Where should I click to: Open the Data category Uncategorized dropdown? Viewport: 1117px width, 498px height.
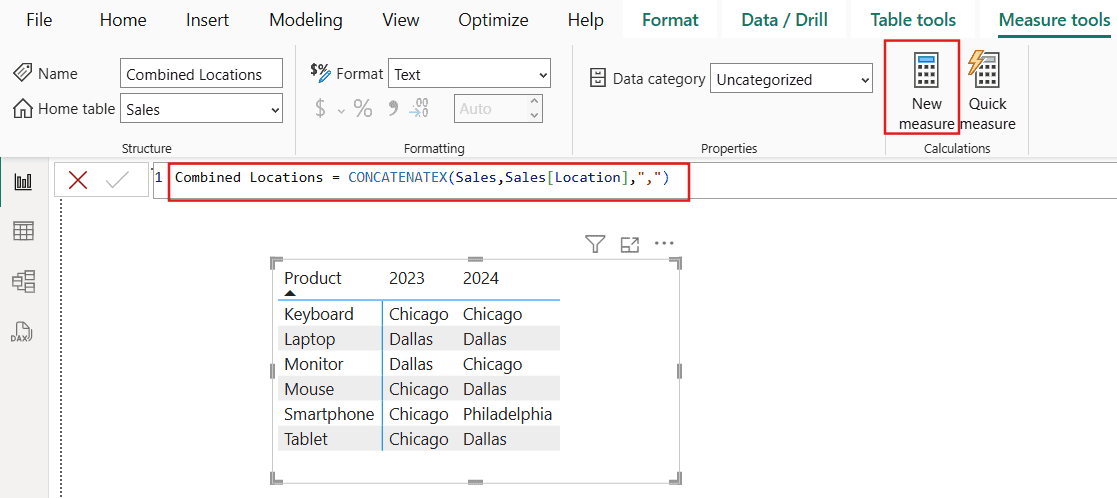791,79
